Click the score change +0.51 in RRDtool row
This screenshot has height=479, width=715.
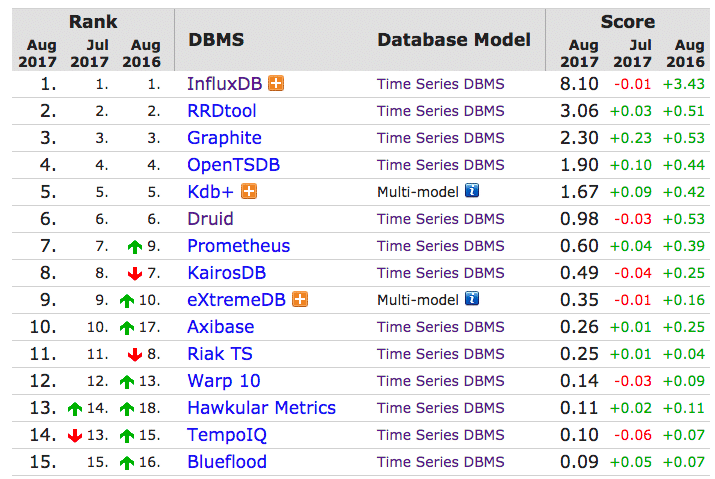684,111
